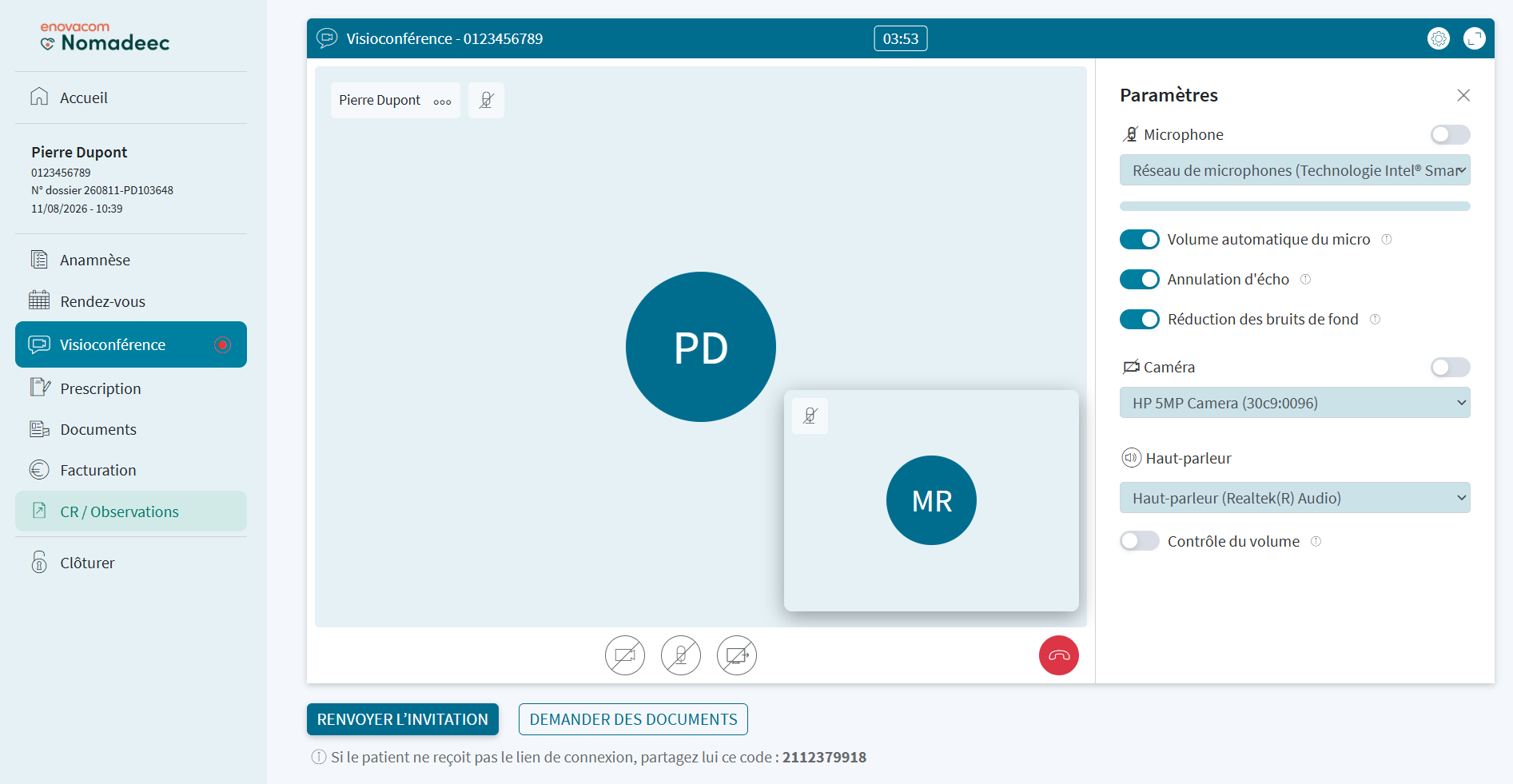Viewport: 1513px width, 784px height.
Task: Open Prescription section
Action: coord(131,388)
